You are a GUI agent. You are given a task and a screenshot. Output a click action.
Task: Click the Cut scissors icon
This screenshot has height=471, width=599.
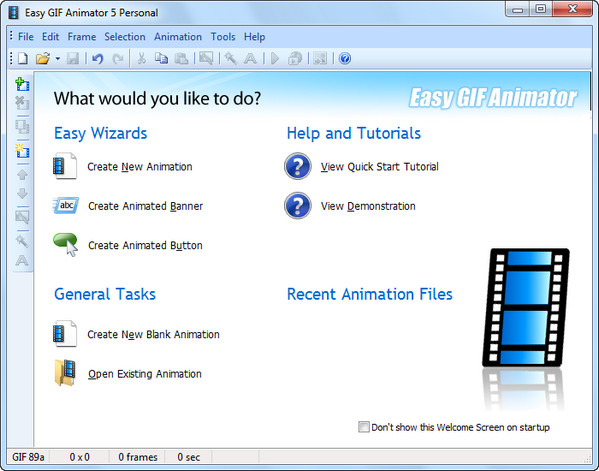(141, 58)
